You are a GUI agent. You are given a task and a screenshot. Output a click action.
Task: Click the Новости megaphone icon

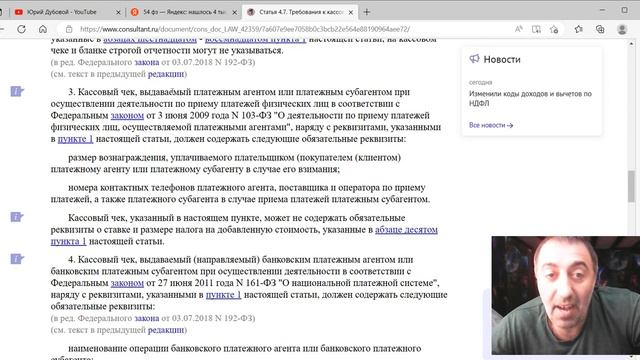click(x=474, y=59)
